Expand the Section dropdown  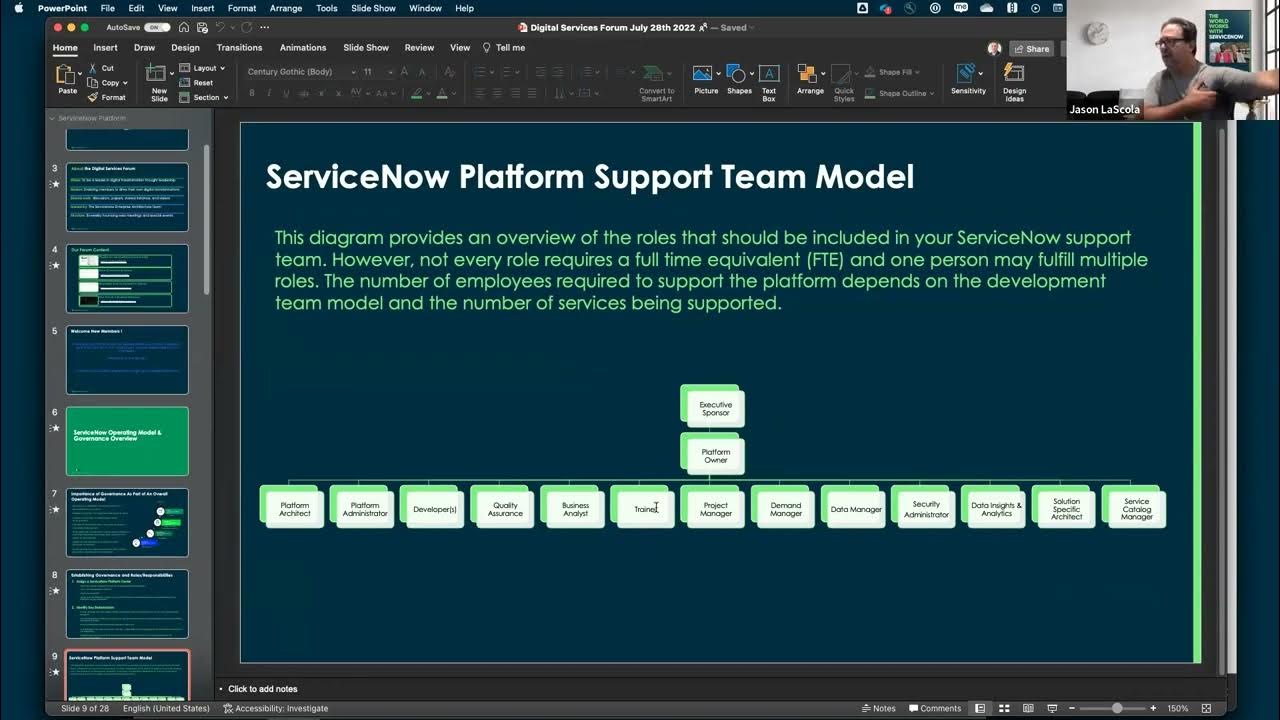204,97
